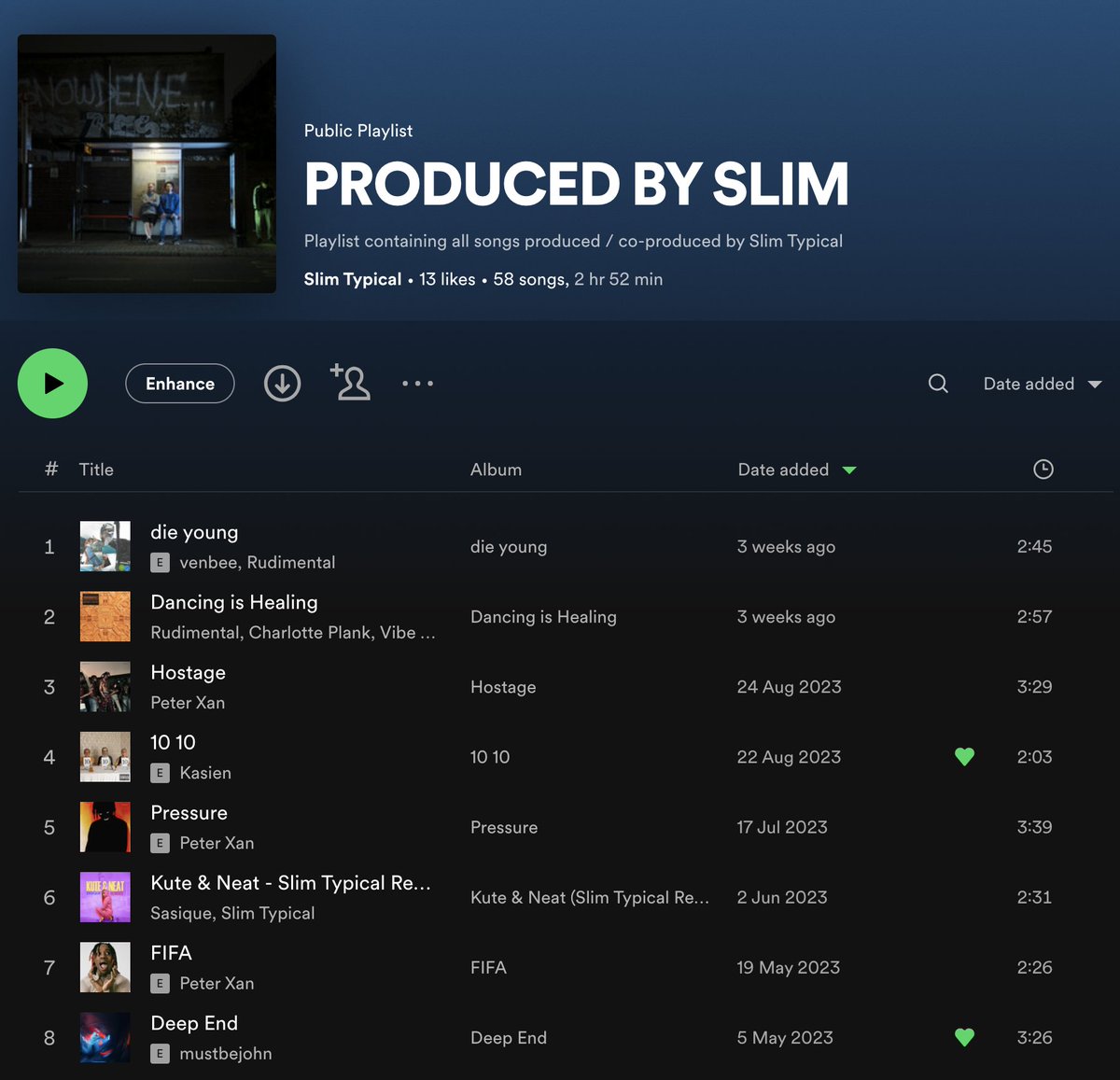Open the 10 10 album link

coord(490,757)
